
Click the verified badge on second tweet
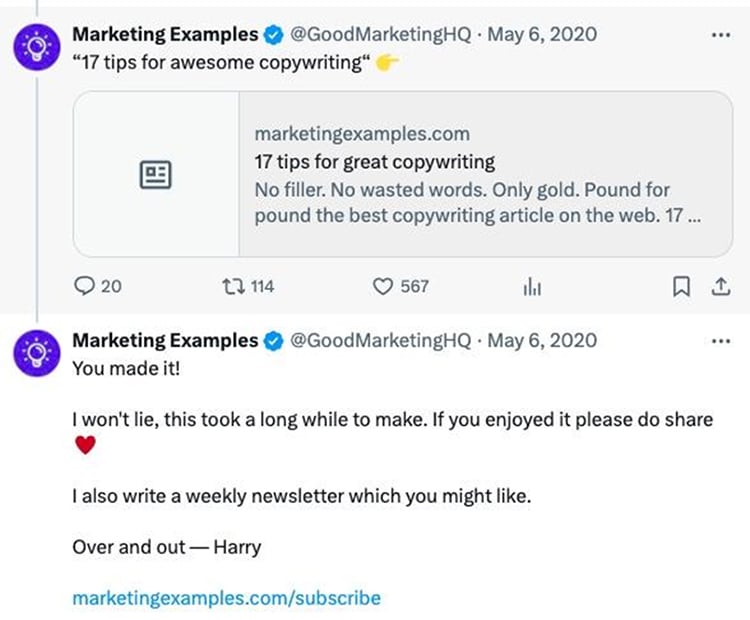pyautogui.click(x=273, y=342)
